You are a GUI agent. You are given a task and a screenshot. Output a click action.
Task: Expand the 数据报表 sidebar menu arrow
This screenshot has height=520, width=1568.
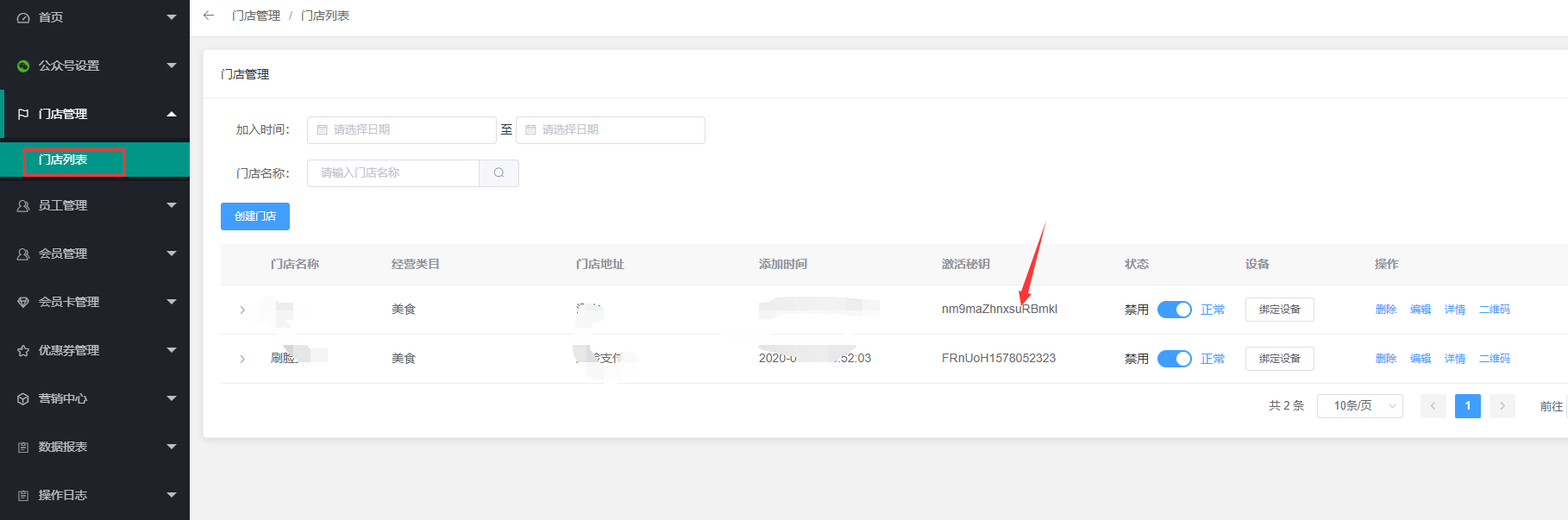coord(172,447)
